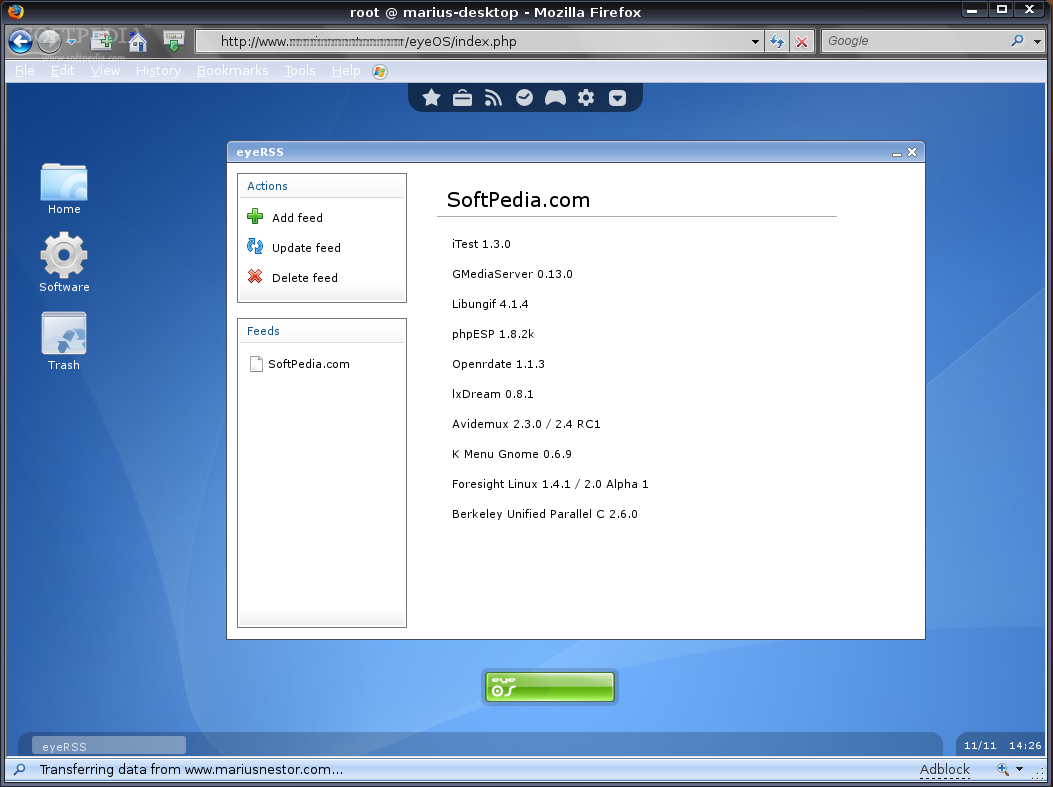Click the down-arrow box icon in top dock

tap(617, 98)
